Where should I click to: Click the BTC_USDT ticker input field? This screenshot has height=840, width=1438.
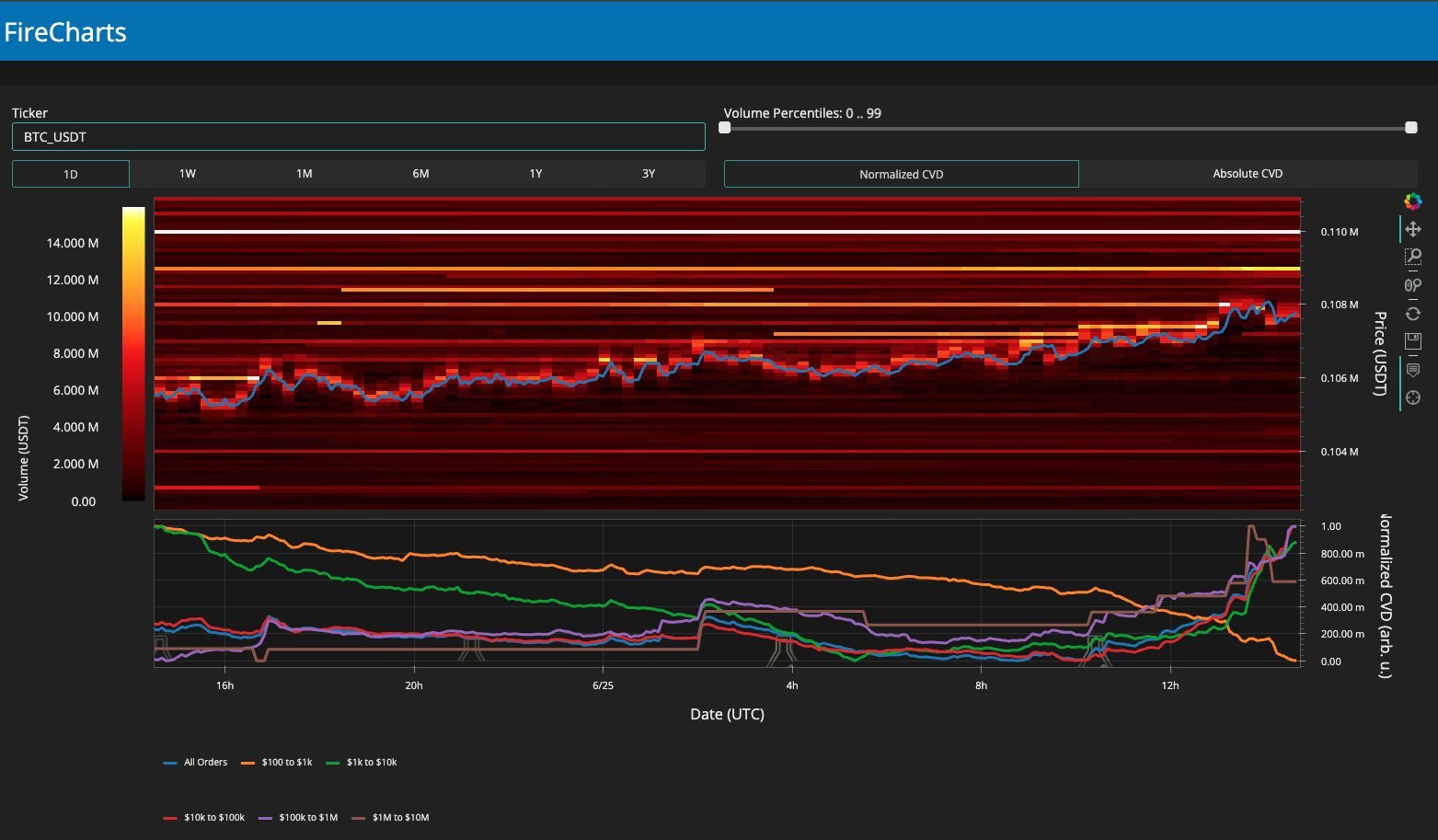358,137
